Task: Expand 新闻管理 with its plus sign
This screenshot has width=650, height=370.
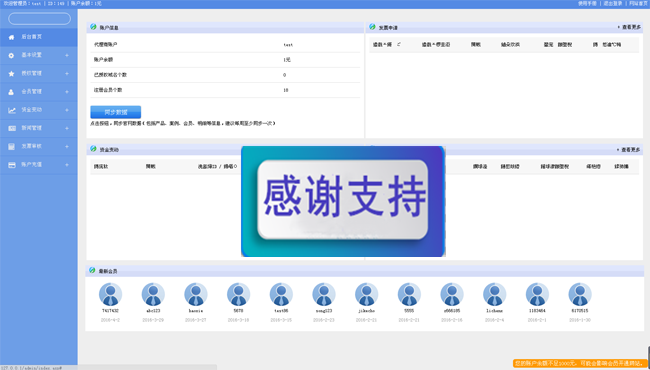Action: [x=67, y=128]
